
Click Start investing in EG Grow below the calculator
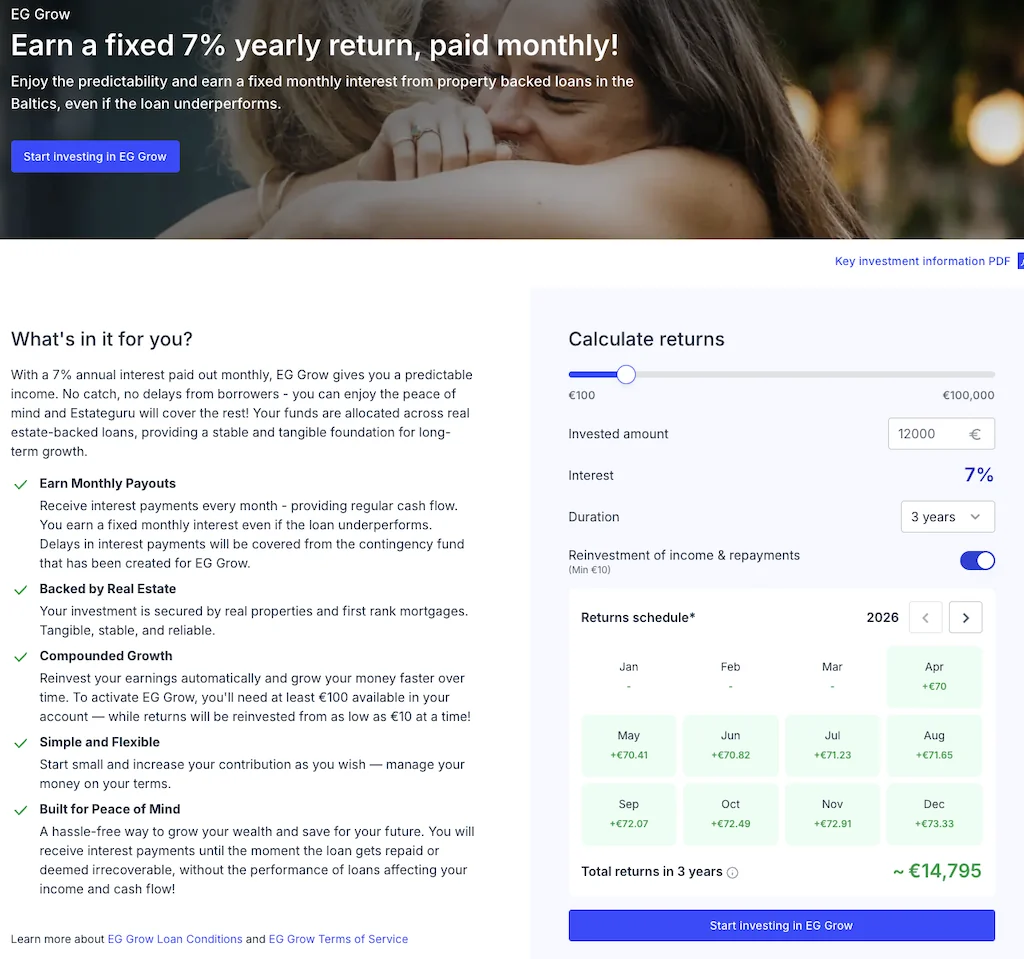781,926
